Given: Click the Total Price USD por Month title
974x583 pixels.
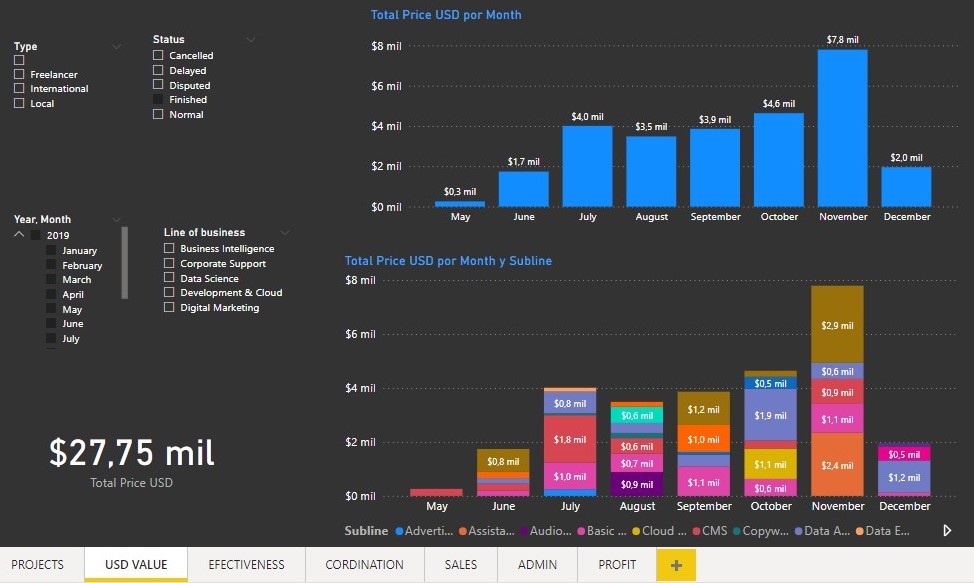Looking at the screenshot, I should [446, 15].
